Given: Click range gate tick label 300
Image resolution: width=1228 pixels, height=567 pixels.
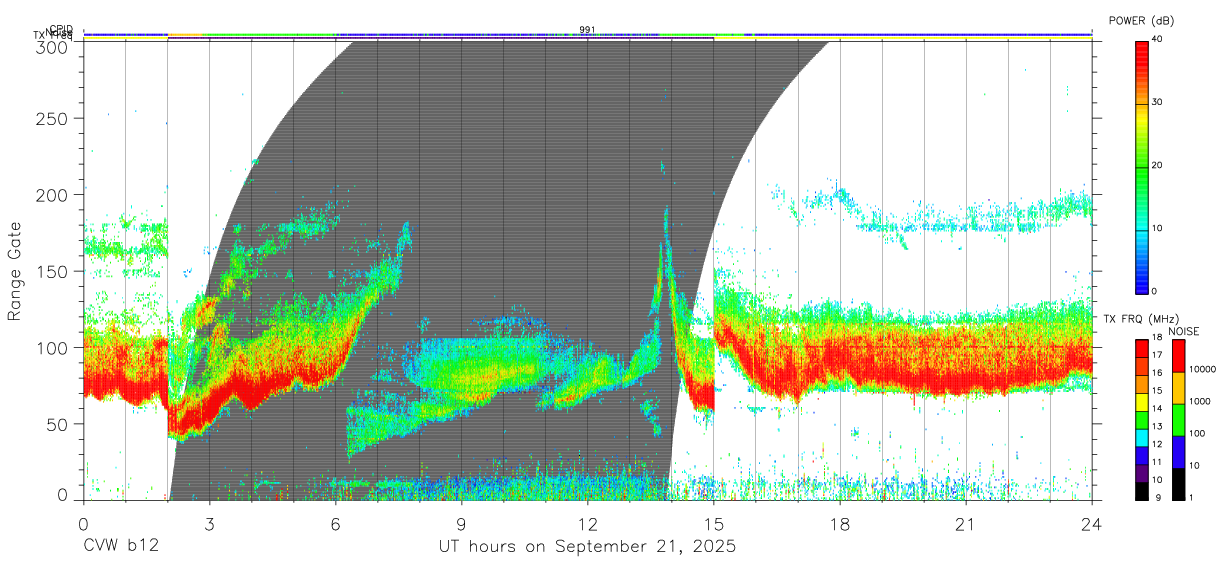Looking at the screenshot, I should coord(54,46).
